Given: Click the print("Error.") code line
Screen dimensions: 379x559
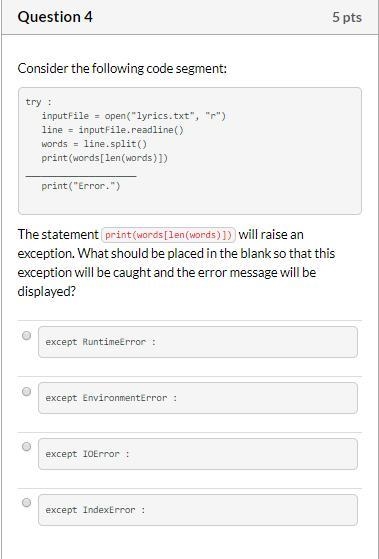Looking at the screenshot, I should tap(81, 186).
